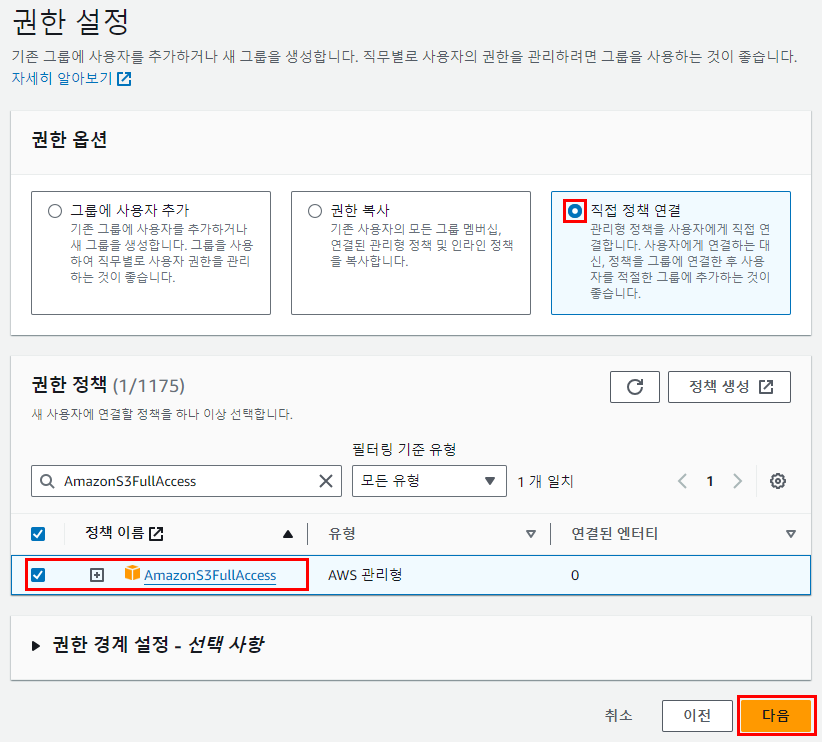The image size is (822, 742).
Task: Click the 유형 column header label
Action: click(x=342, y=534)
